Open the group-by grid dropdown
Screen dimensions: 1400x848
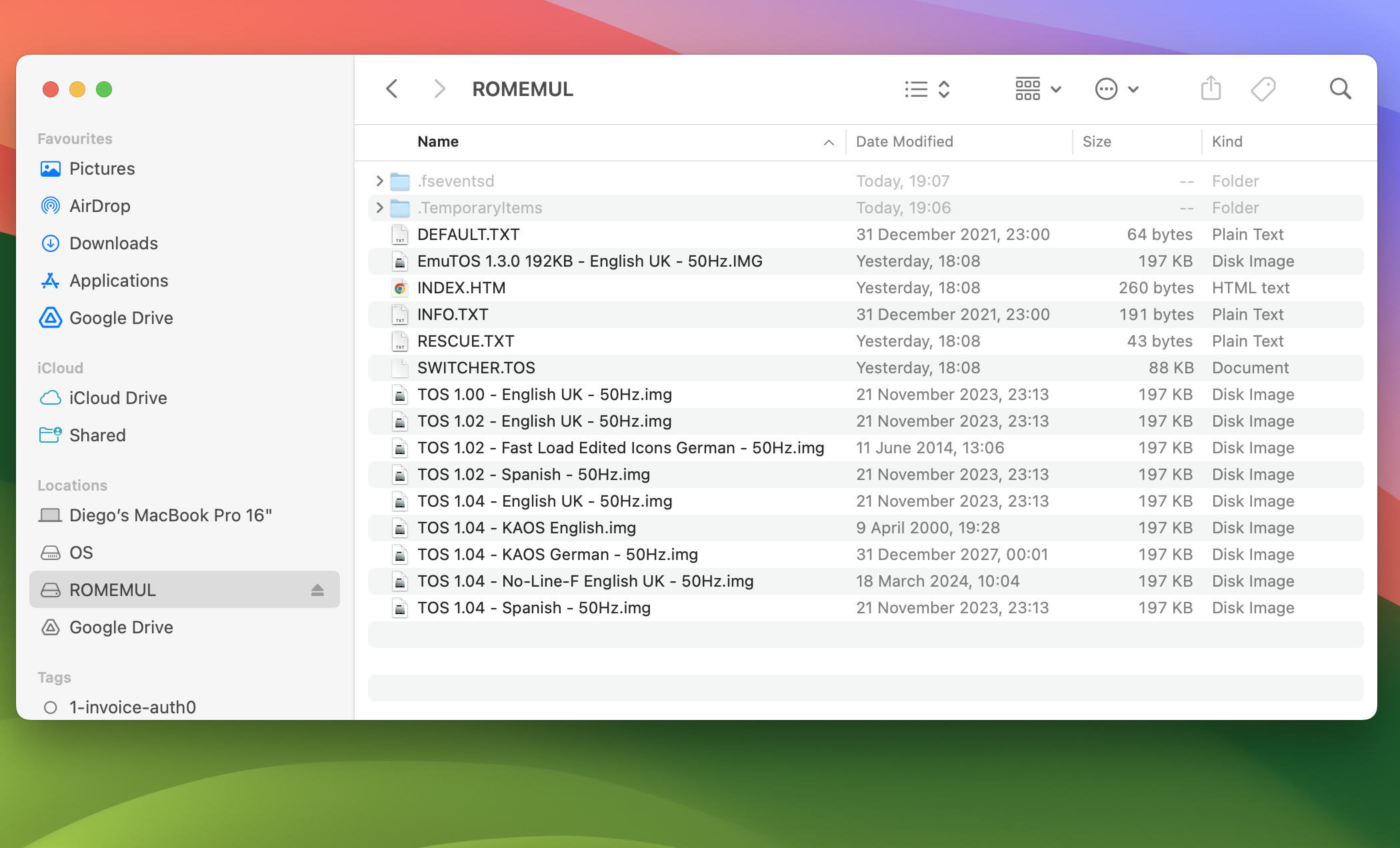click(1037, 89)
